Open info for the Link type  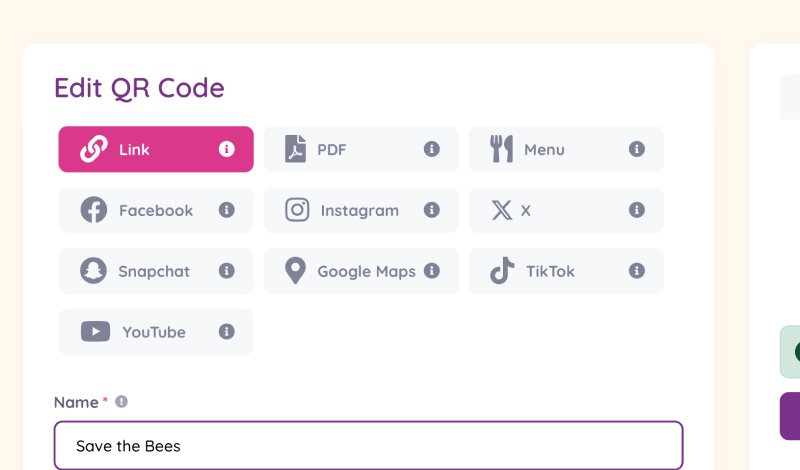pos(227,149)
